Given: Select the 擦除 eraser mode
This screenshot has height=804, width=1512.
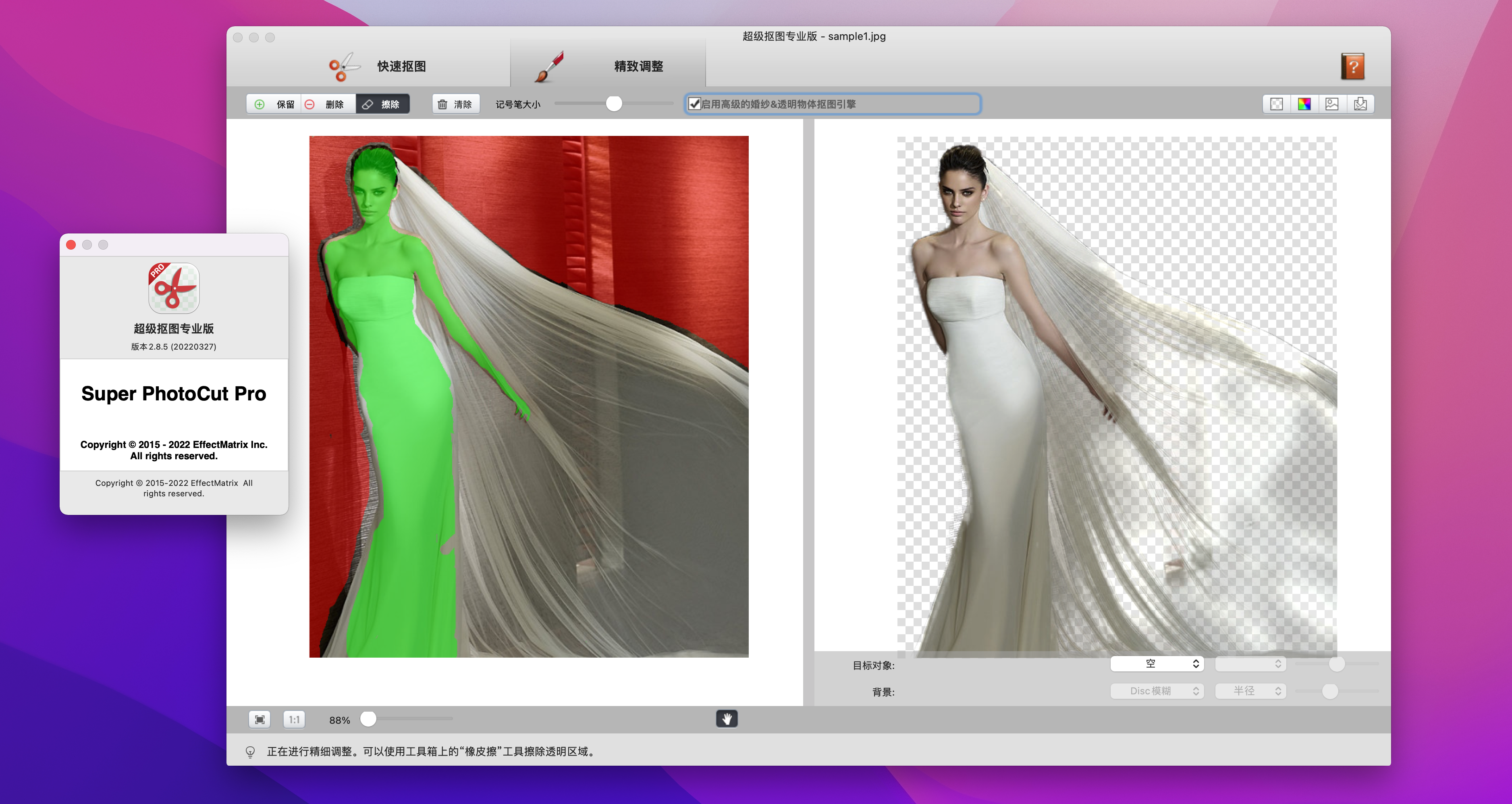Looking at the screenshot, I should (x=382, y=104).
